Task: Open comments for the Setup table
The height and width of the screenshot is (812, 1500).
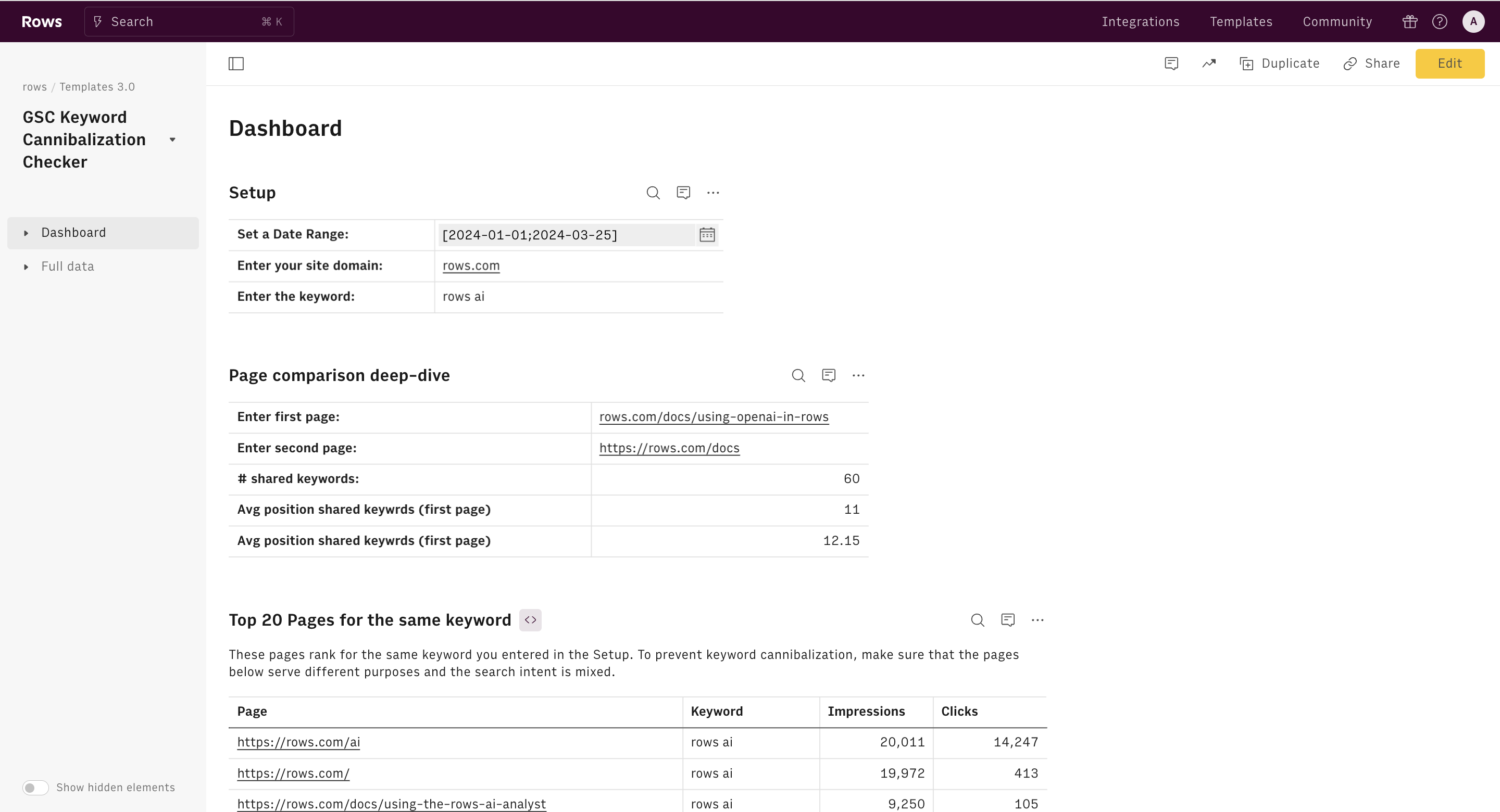Action: pos(683,193)
